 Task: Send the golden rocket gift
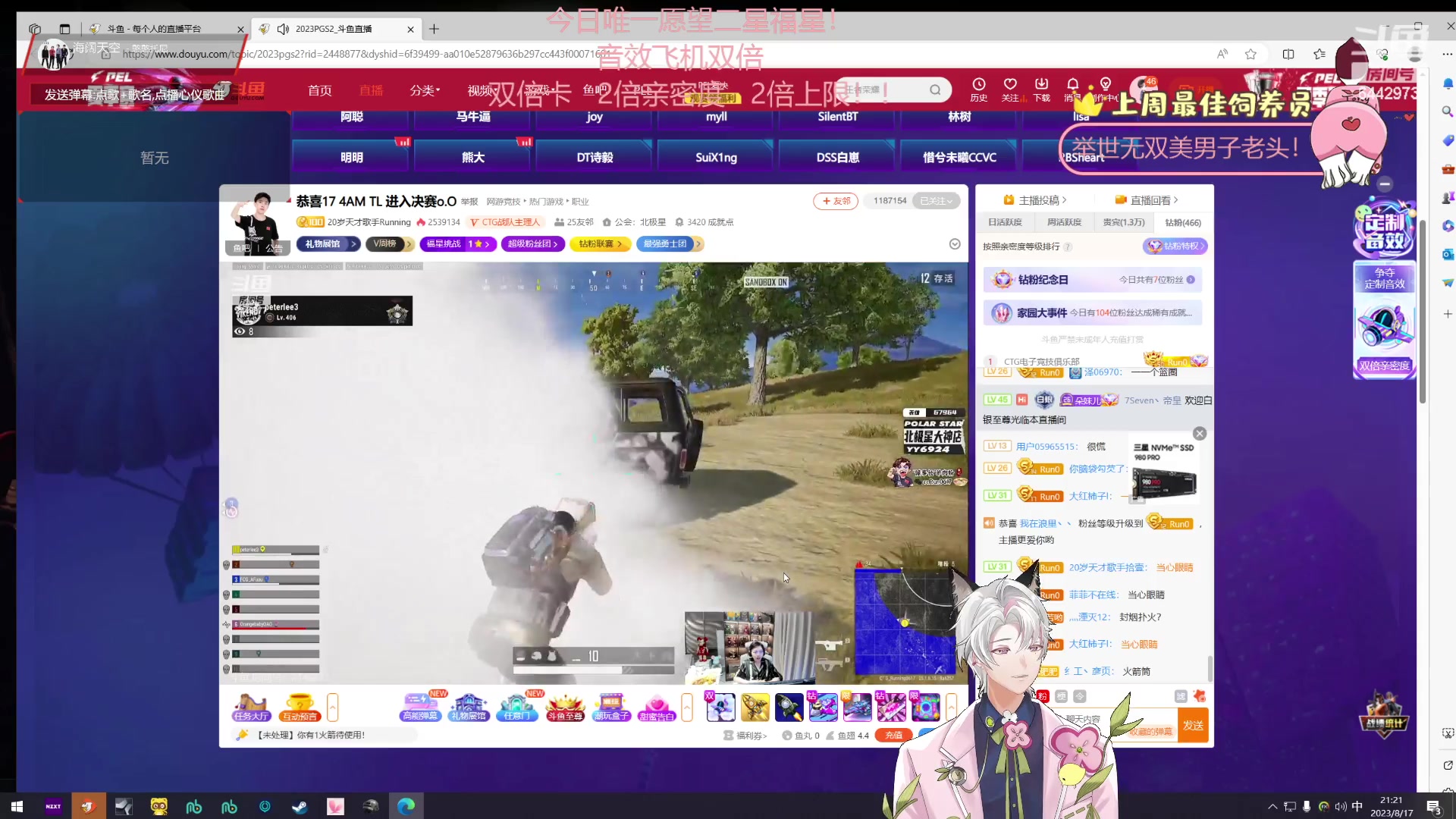click(755, 707)
